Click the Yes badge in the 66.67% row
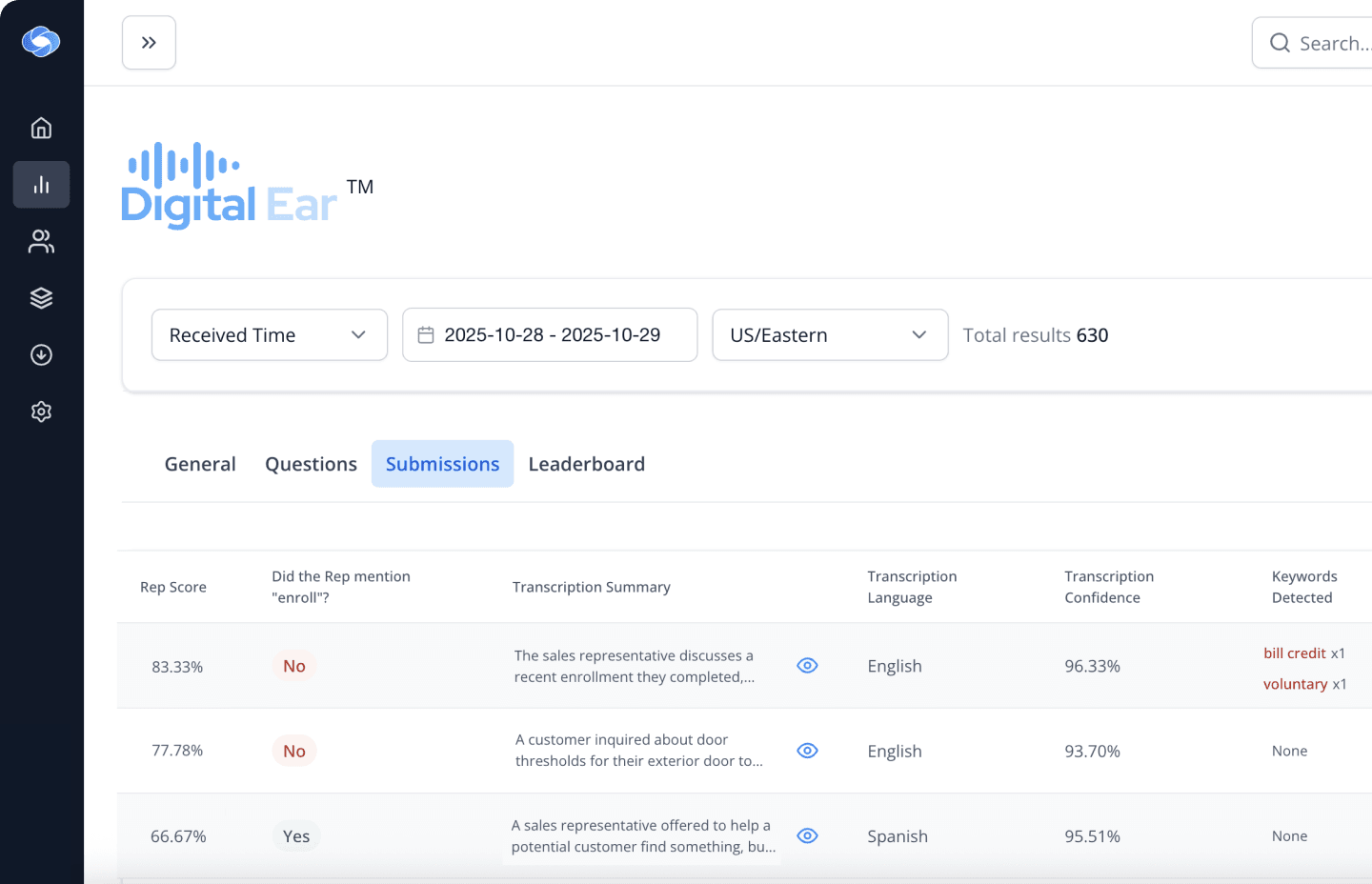This screenshot has height=884, width=1372. [x=296, y=836]
